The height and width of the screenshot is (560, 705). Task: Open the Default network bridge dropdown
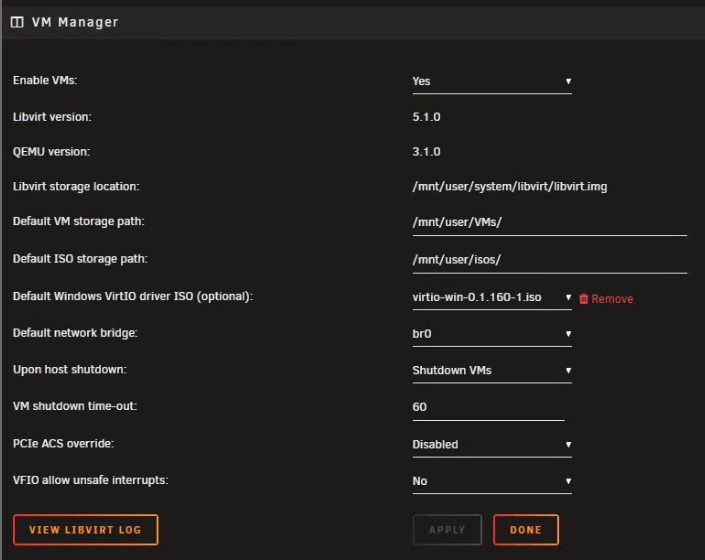(x=492, y=334)
